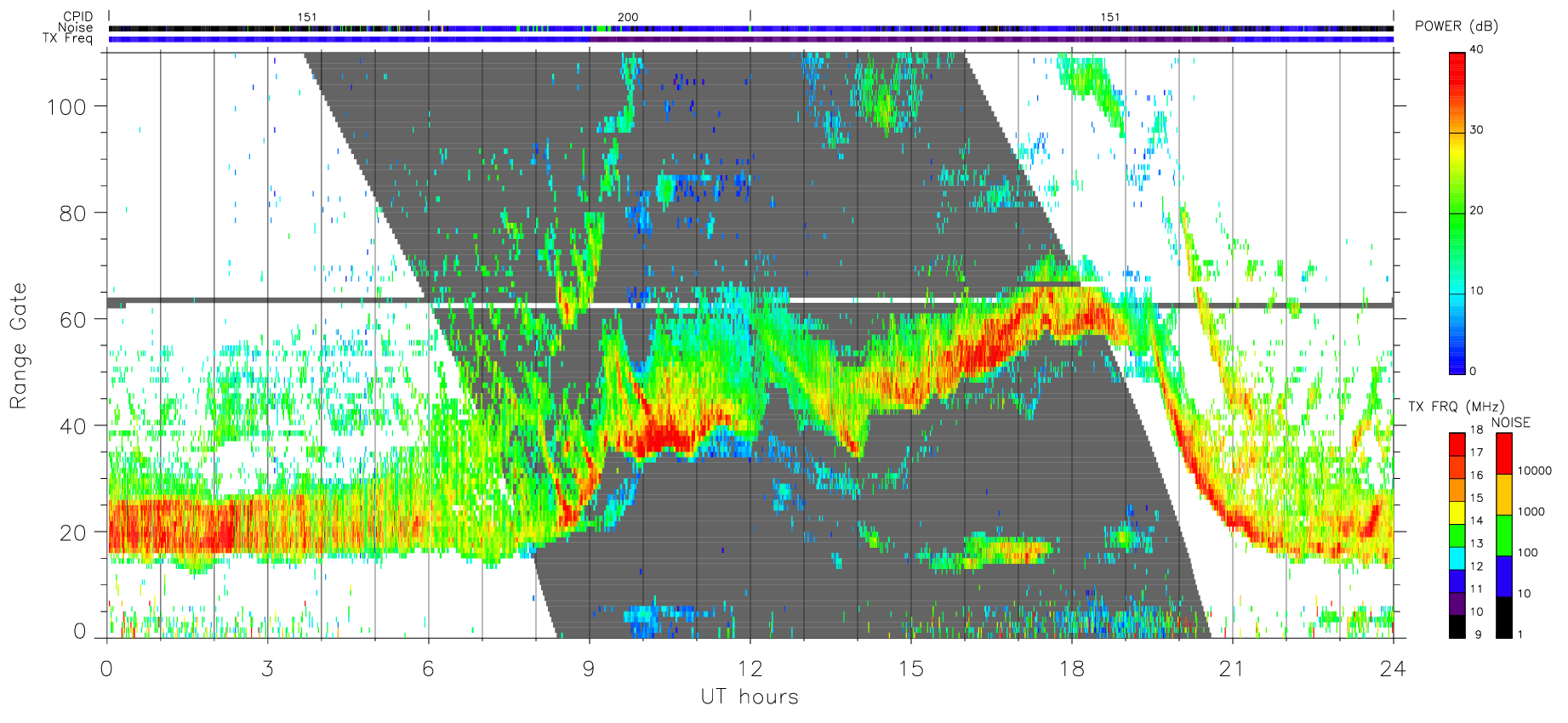Viewport: 1568px width, 723px height.
Task: Click range gate label '100'
Action: coord(66,106)
